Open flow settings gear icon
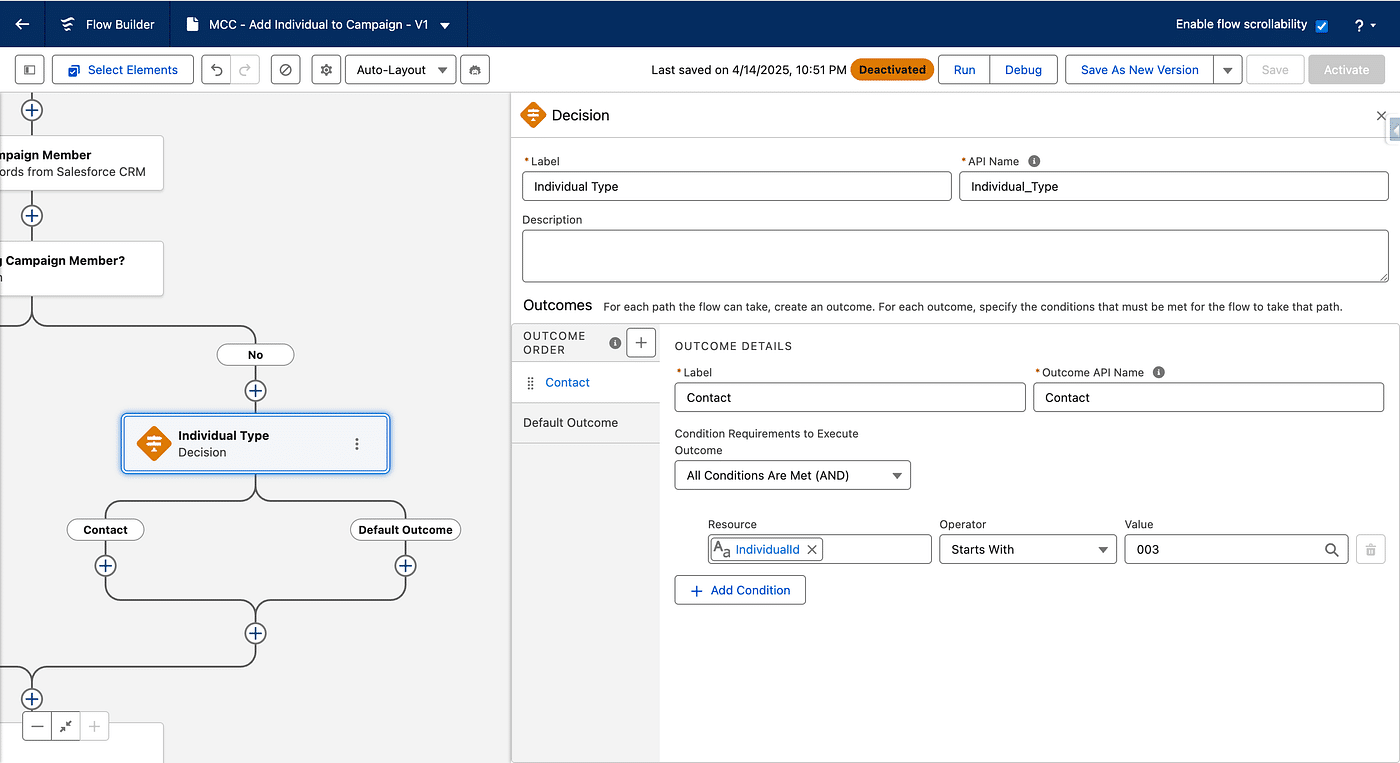The image size is (1400, 763). [x=325, y=70]
